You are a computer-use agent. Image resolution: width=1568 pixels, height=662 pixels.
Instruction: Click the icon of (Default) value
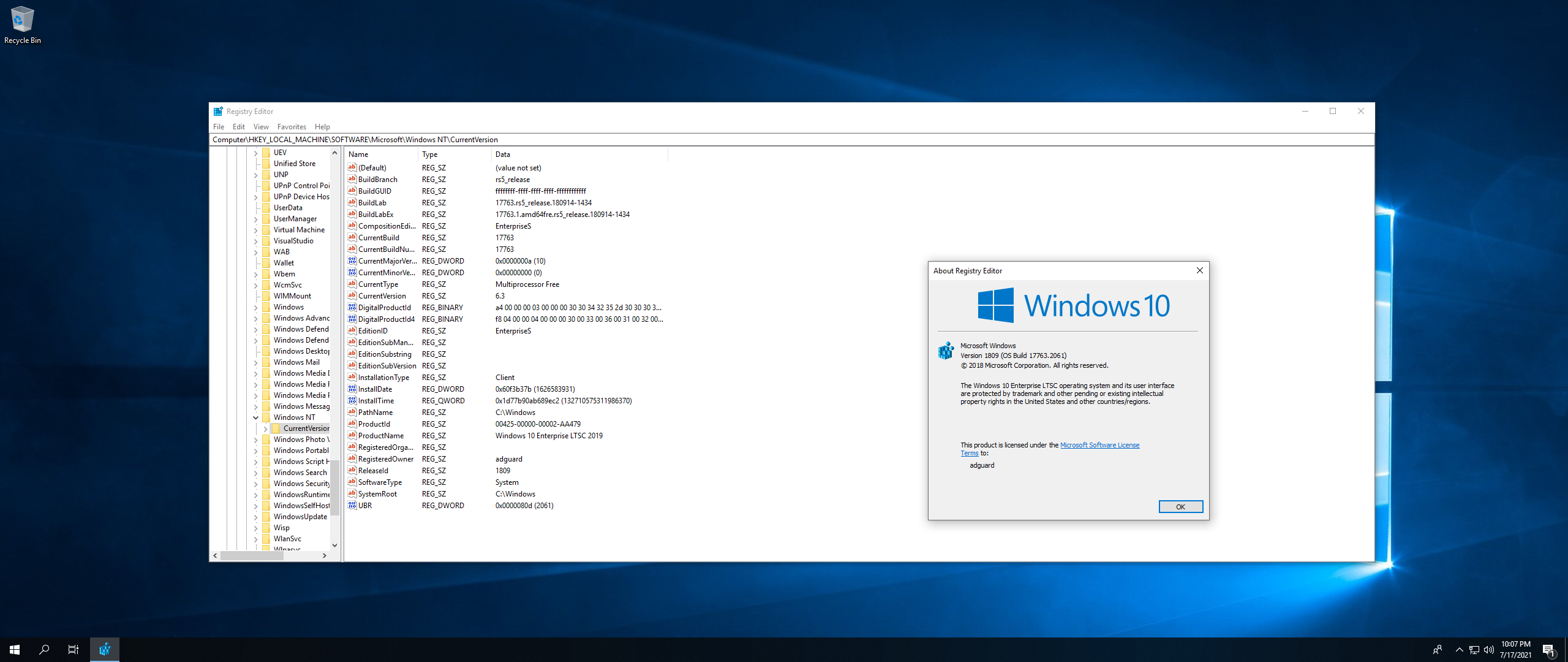coord(352,167)
